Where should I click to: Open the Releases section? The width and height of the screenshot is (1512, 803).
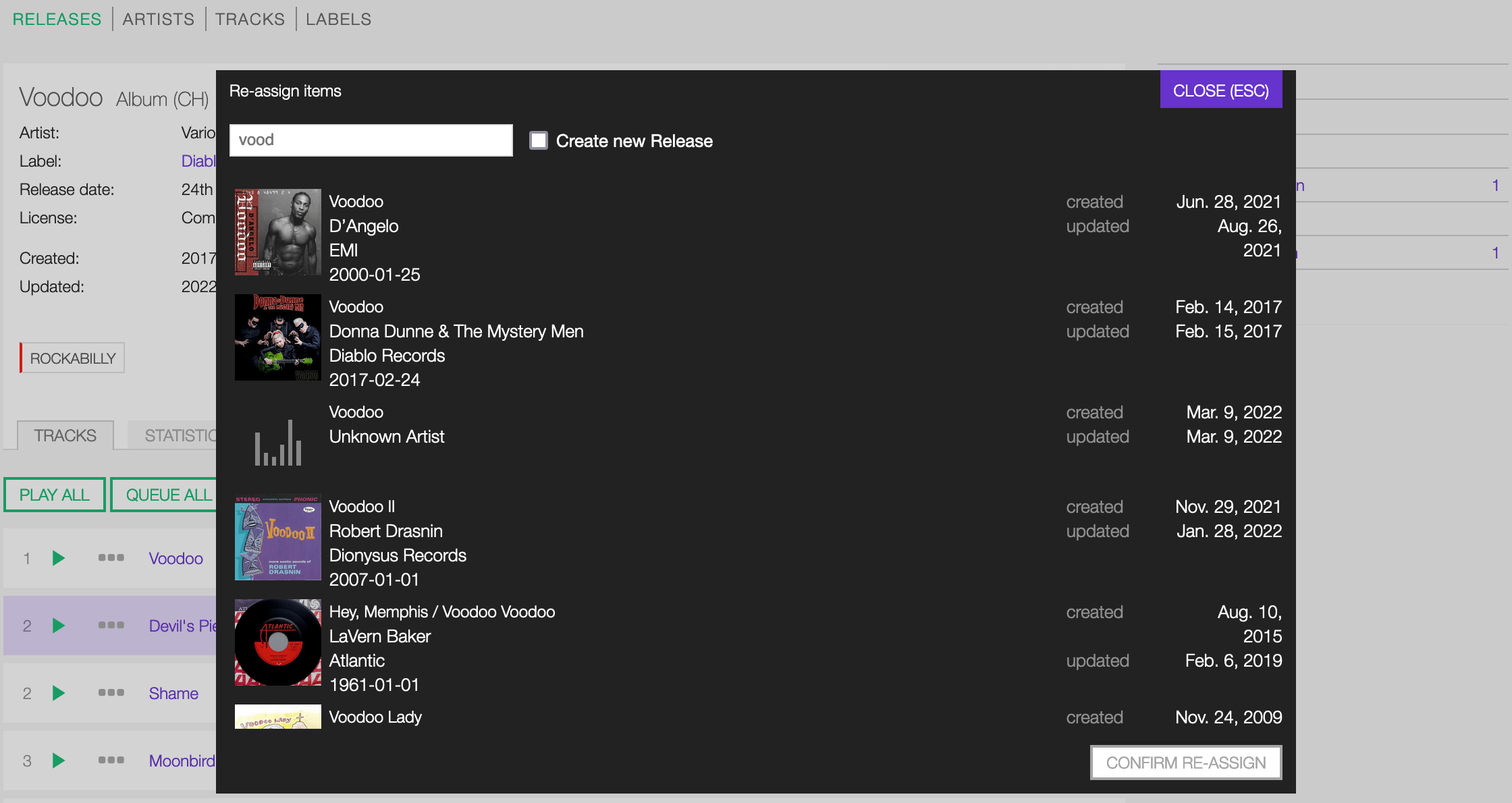[57, 19]
